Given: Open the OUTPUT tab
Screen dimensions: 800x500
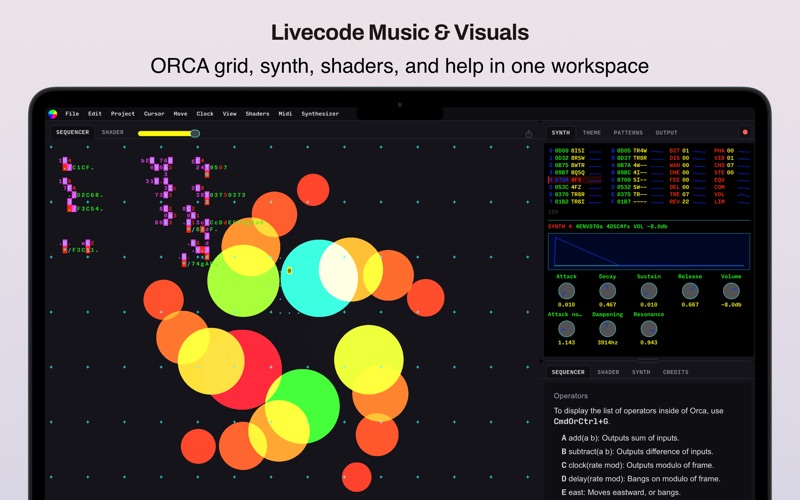Looking at the screenshot, I should (666, 133).
